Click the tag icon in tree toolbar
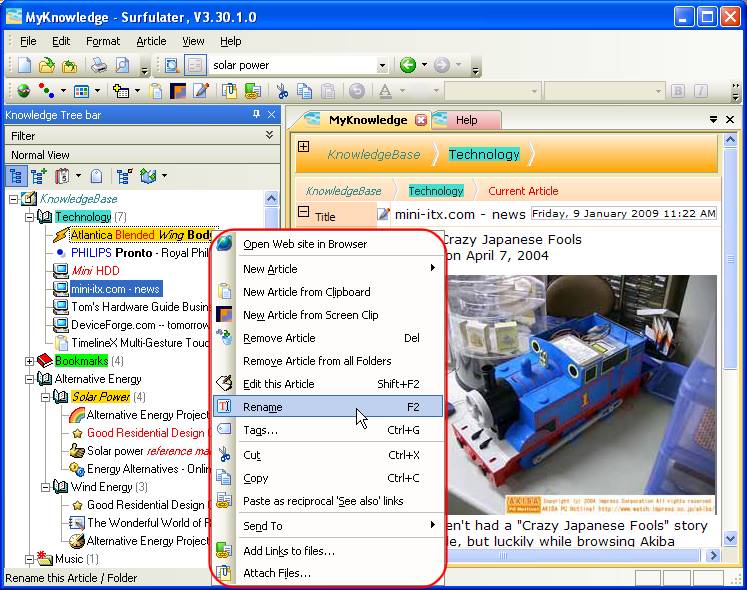The image size is (747, 590). tap(96, 176)
